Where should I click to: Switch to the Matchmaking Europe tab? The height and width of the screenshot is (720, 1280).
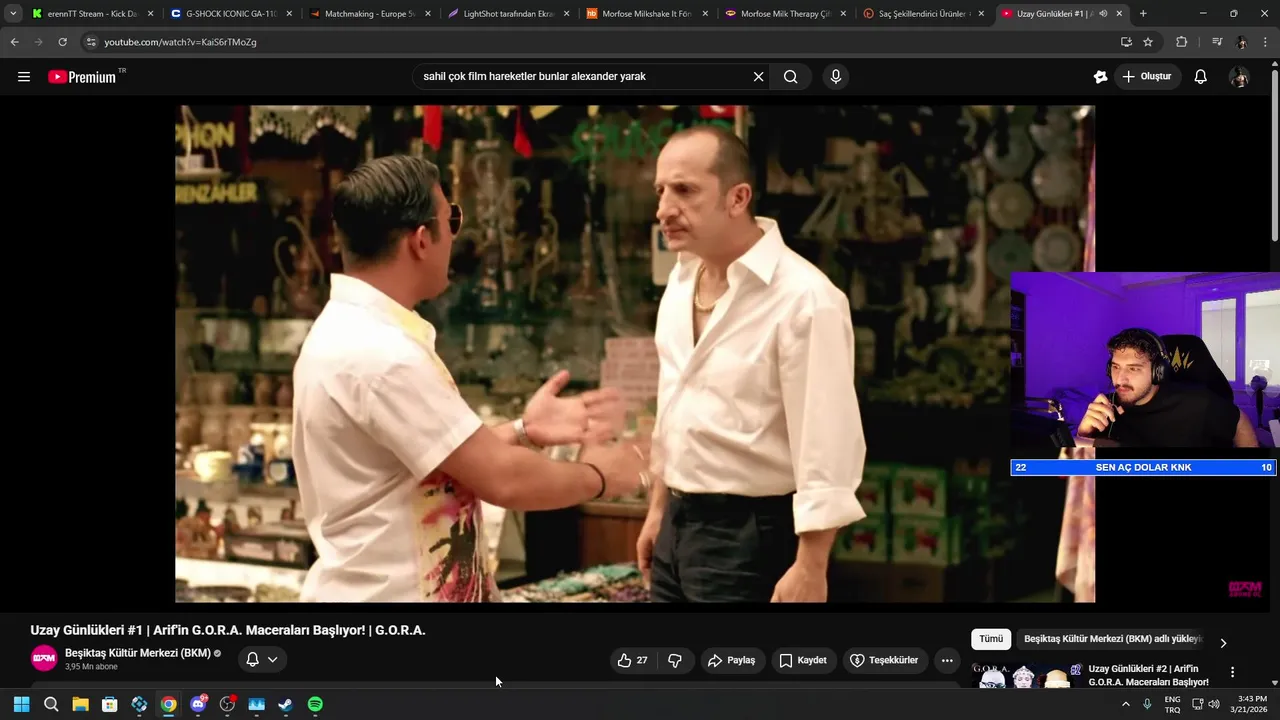(x=369, y=14)
